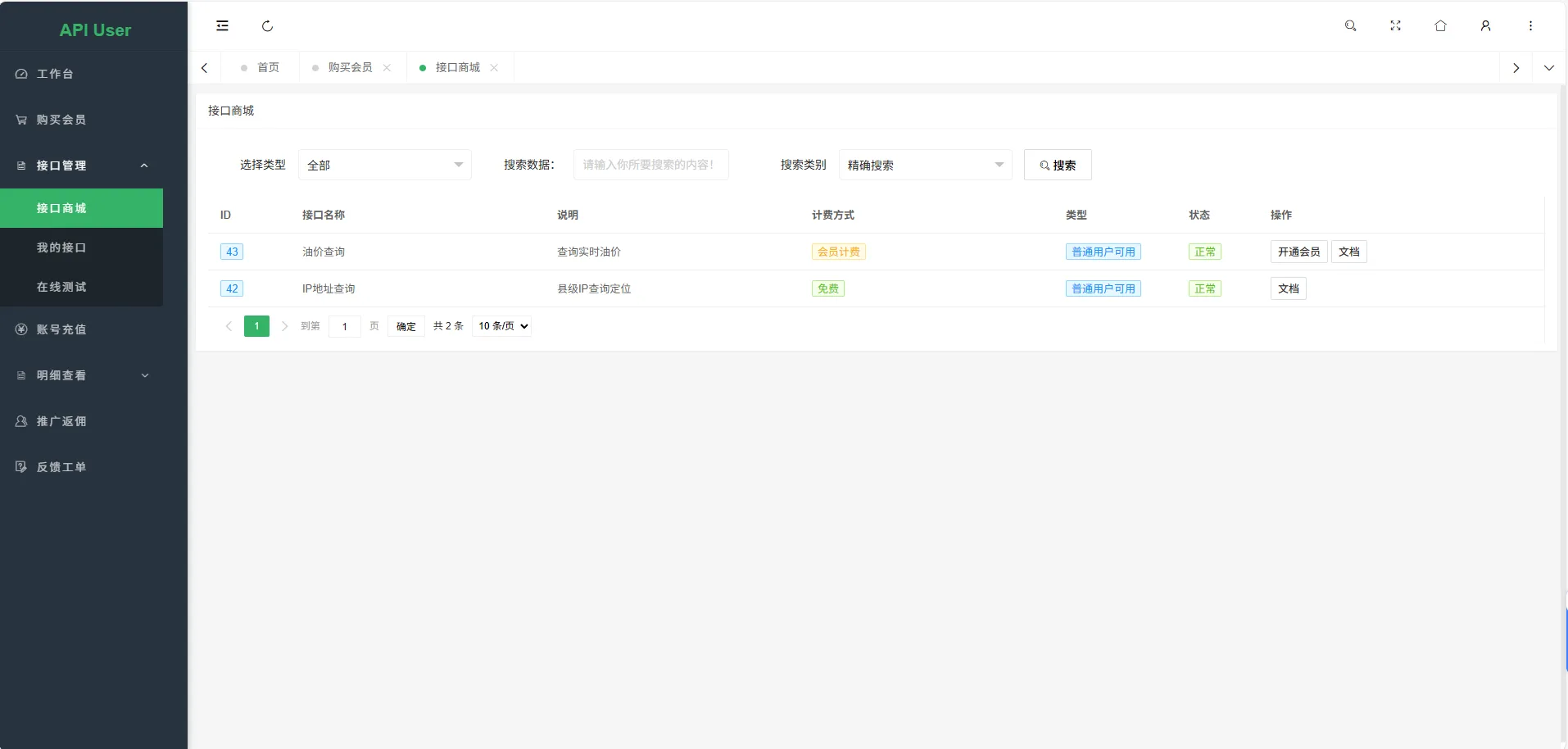Image resolution: width=1568 pixels, height=749 pixels.
Task: Click the vertical three-dot menu icon
Action: pyautogui.click(x=1530, y=25)
